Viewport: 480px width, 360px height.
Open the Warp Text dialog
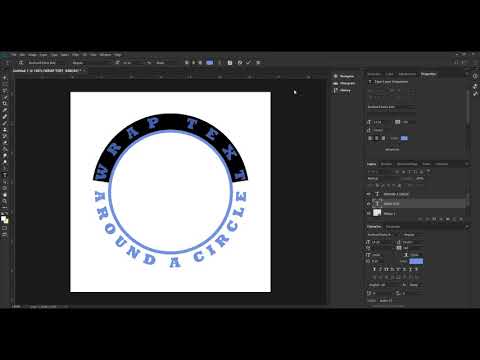[219, 62]
